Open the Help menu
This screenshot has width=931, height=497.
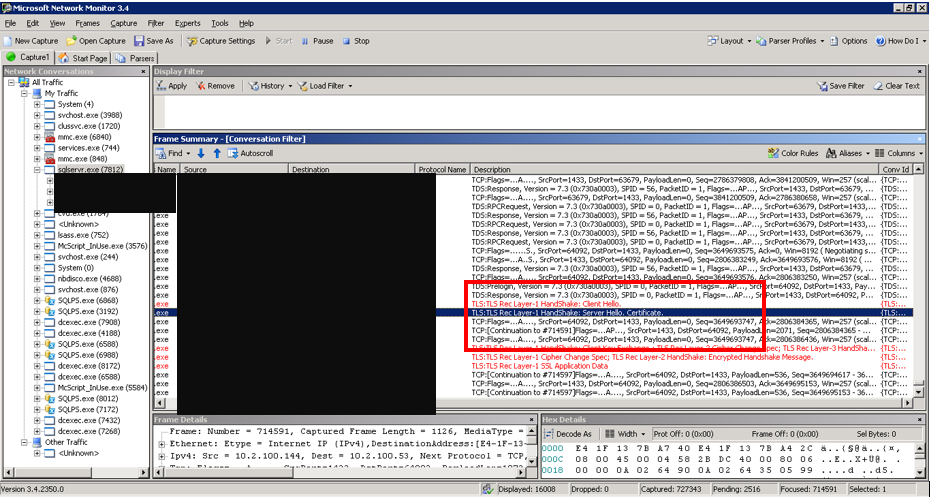(246, 23)
